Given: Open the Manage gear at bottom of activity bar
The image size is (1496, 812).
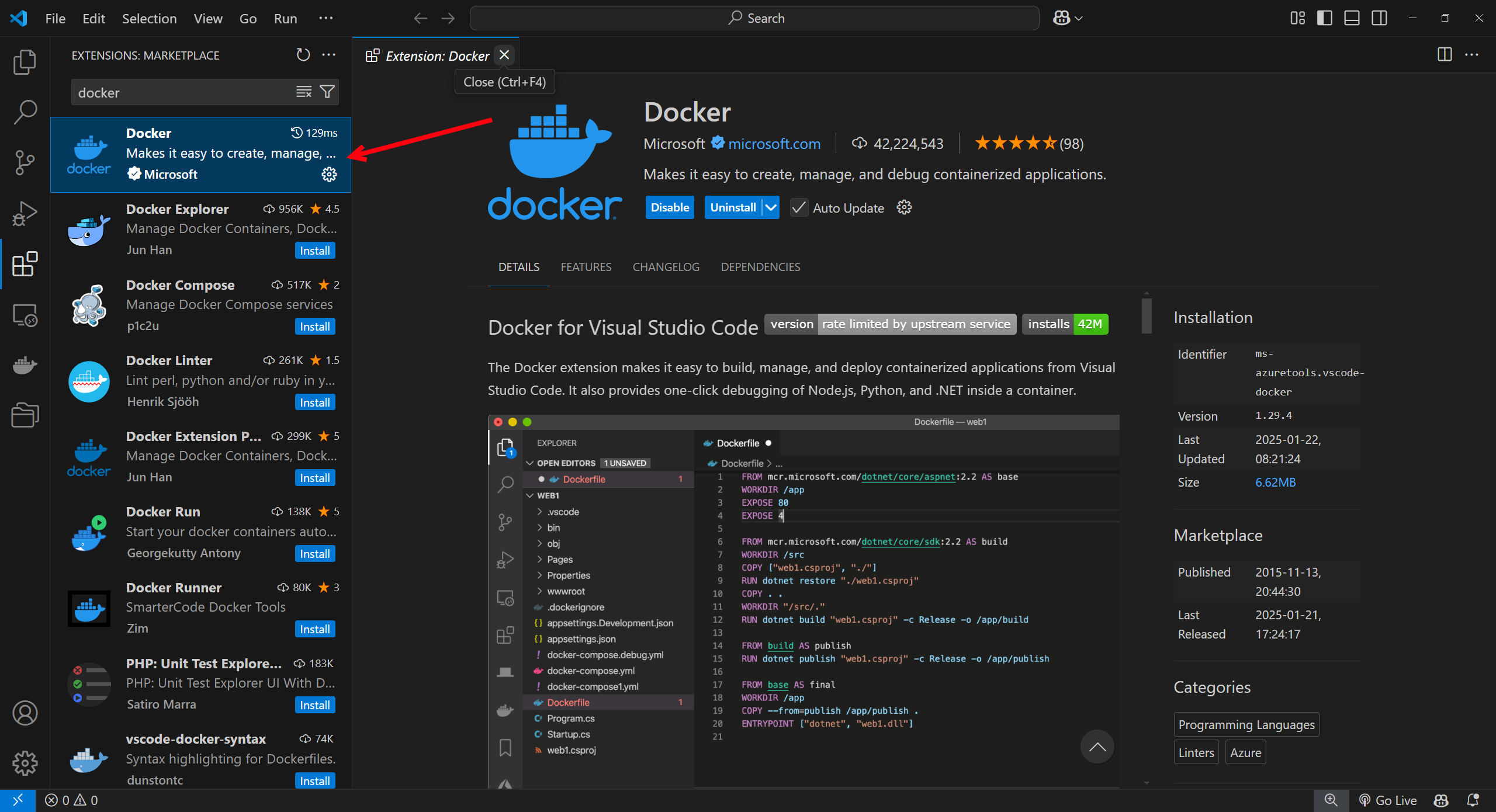Looking at the screenshot, I should coord(25,762).
